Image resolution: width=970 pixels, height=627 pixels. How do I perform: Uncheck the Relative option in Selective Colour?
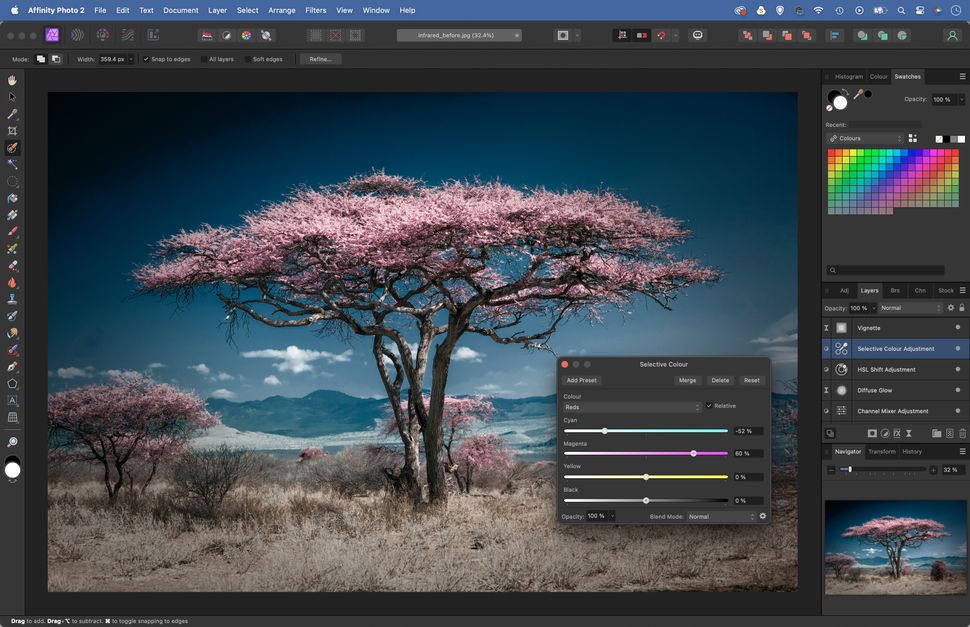(711, 405)
